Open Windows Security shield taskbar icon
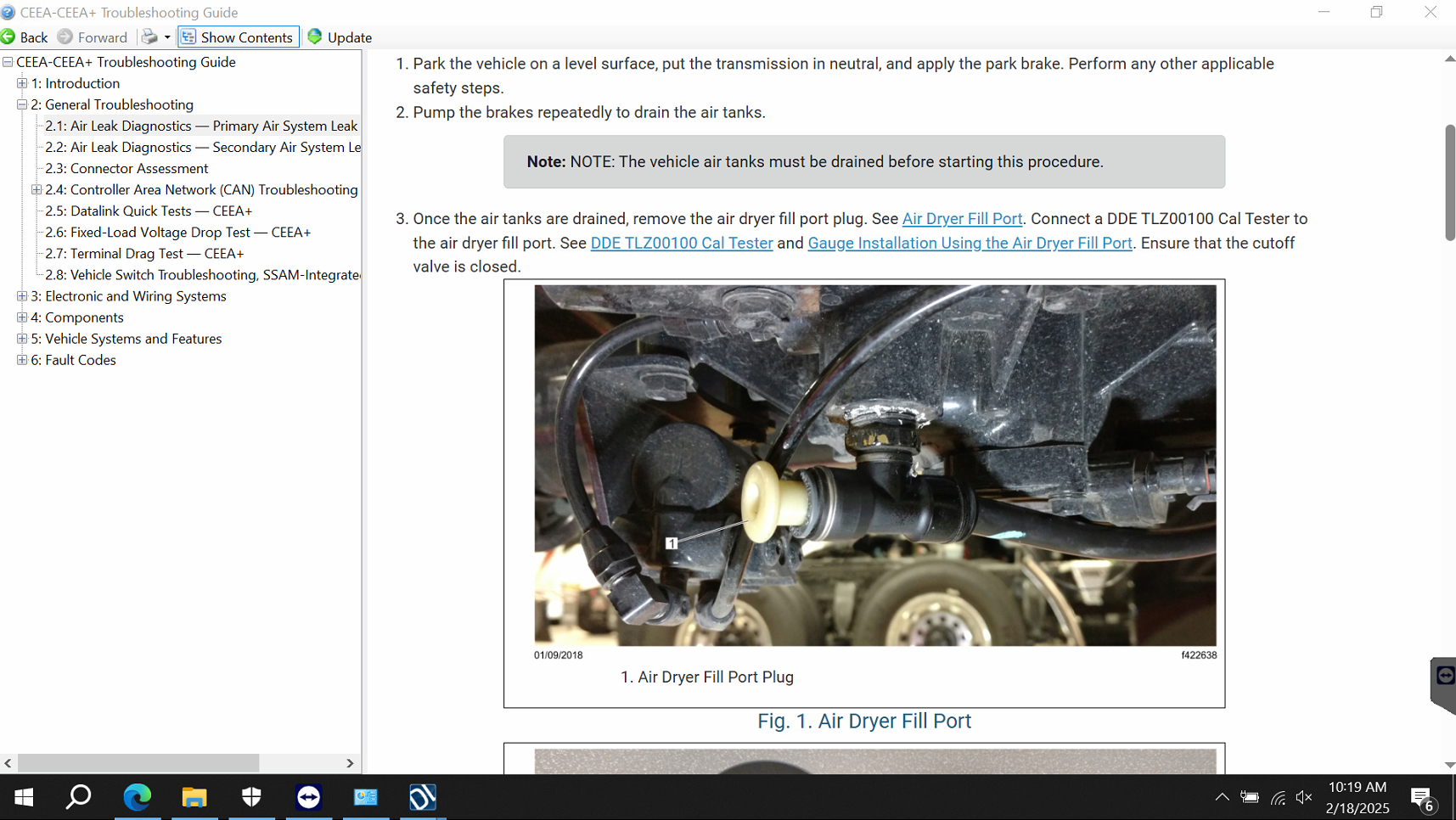 point(251,797)
